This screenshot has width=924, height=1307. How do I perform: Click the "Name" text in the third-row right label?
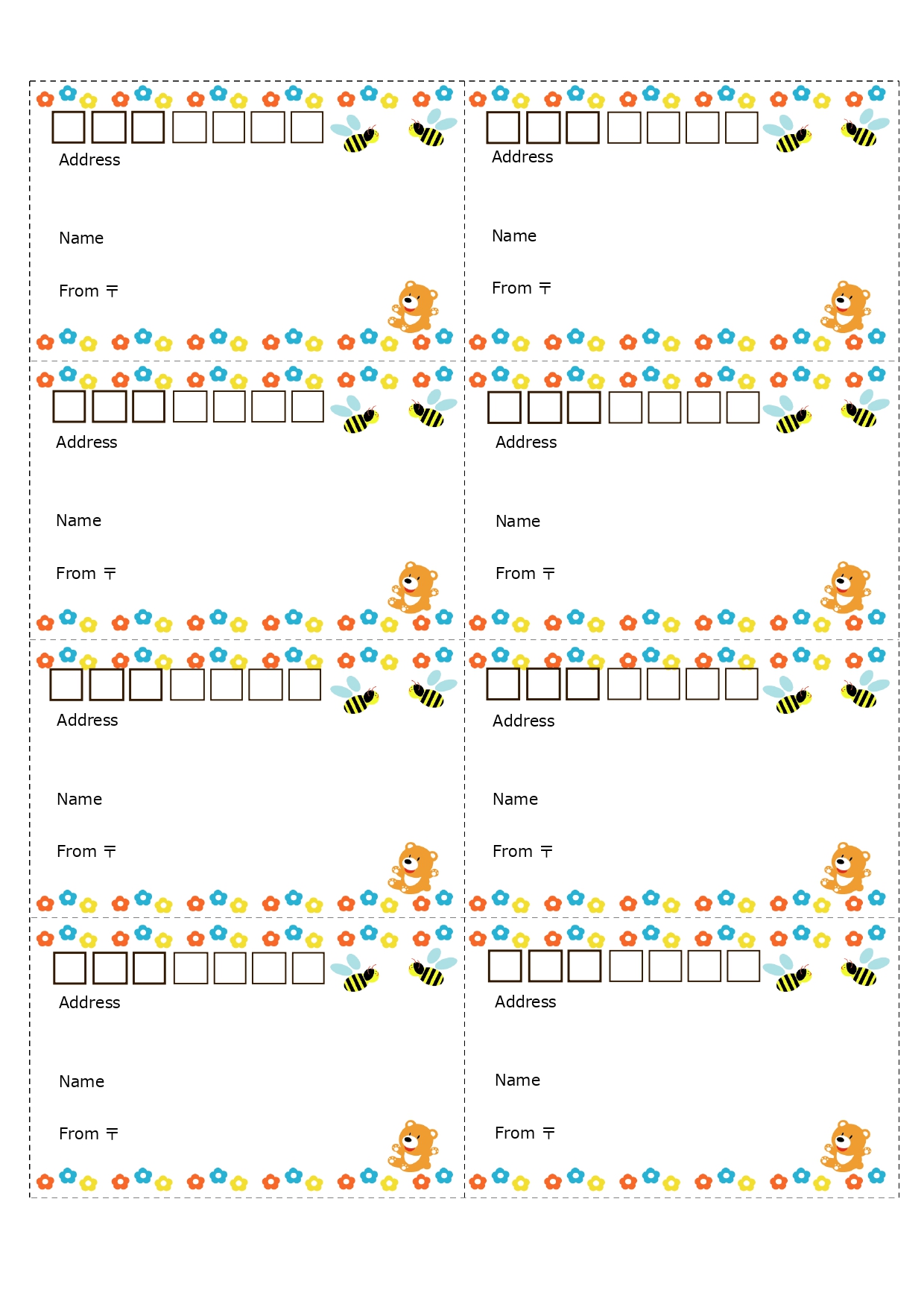tap(515, 800)
